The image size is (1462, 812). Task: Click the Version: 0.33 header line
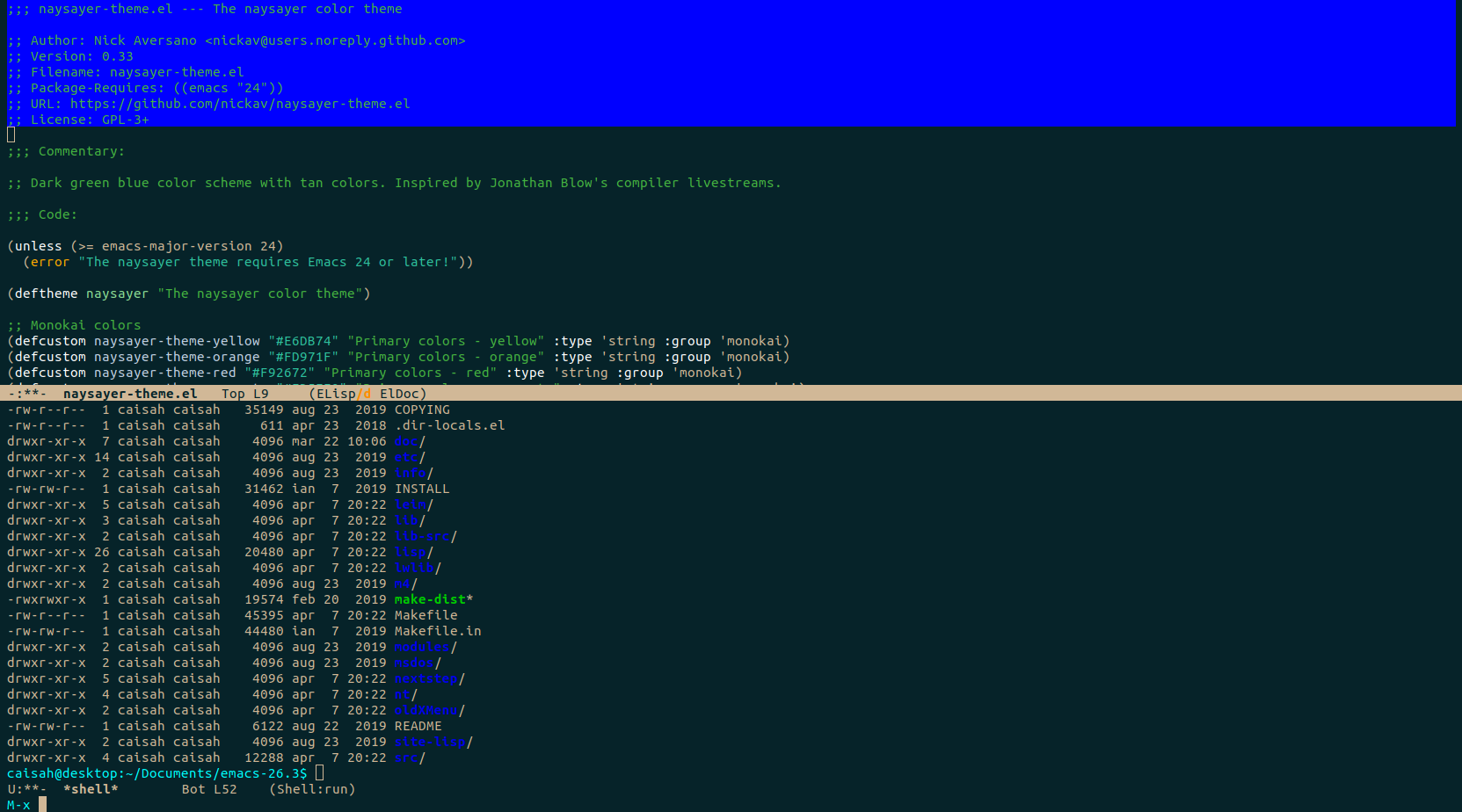70,56
